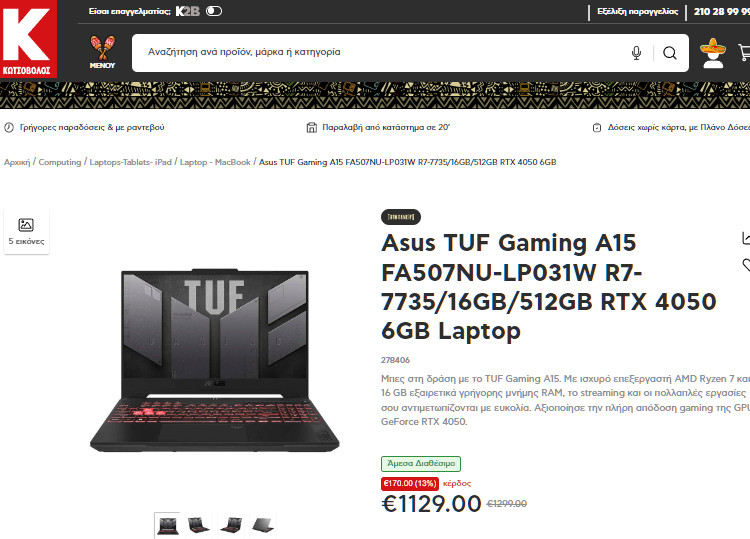Open the ΜΕΝΟΥ maracas menu icon
The image size is (750, 539).
pos(102,52)
